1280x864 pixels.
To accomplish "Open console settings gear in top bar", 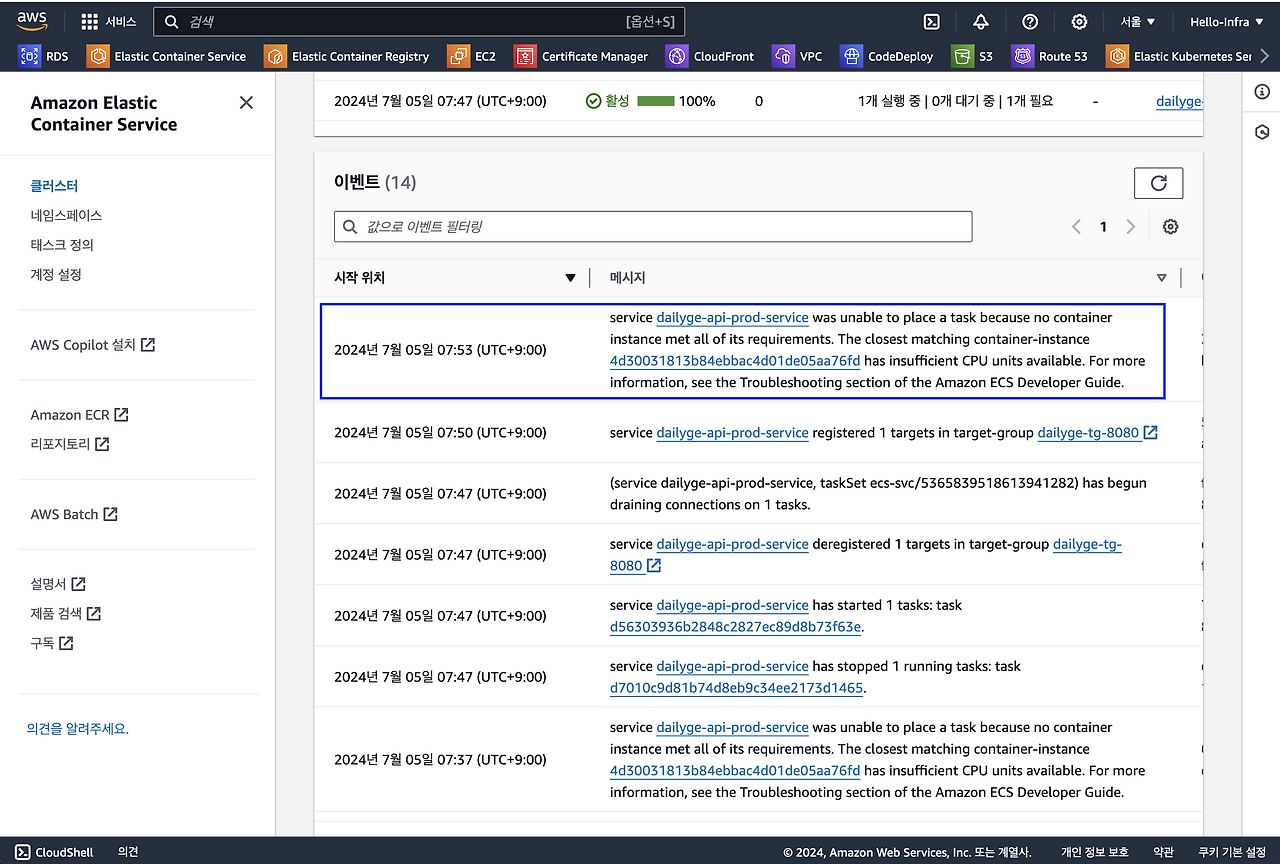I will click(x=1079, y=21).
